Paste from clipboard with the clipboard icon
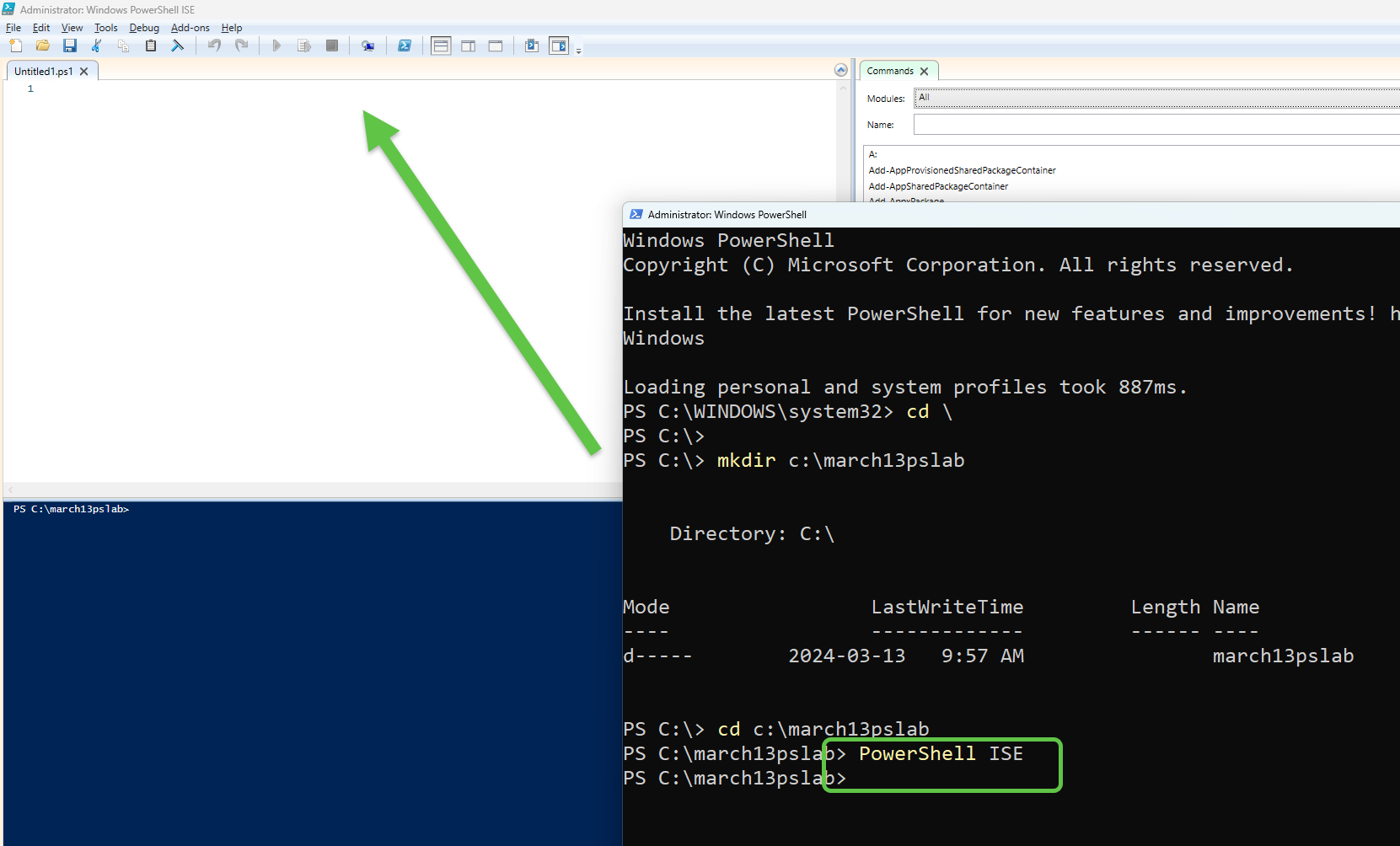The image size is (1400, 846). coord(151,46)
